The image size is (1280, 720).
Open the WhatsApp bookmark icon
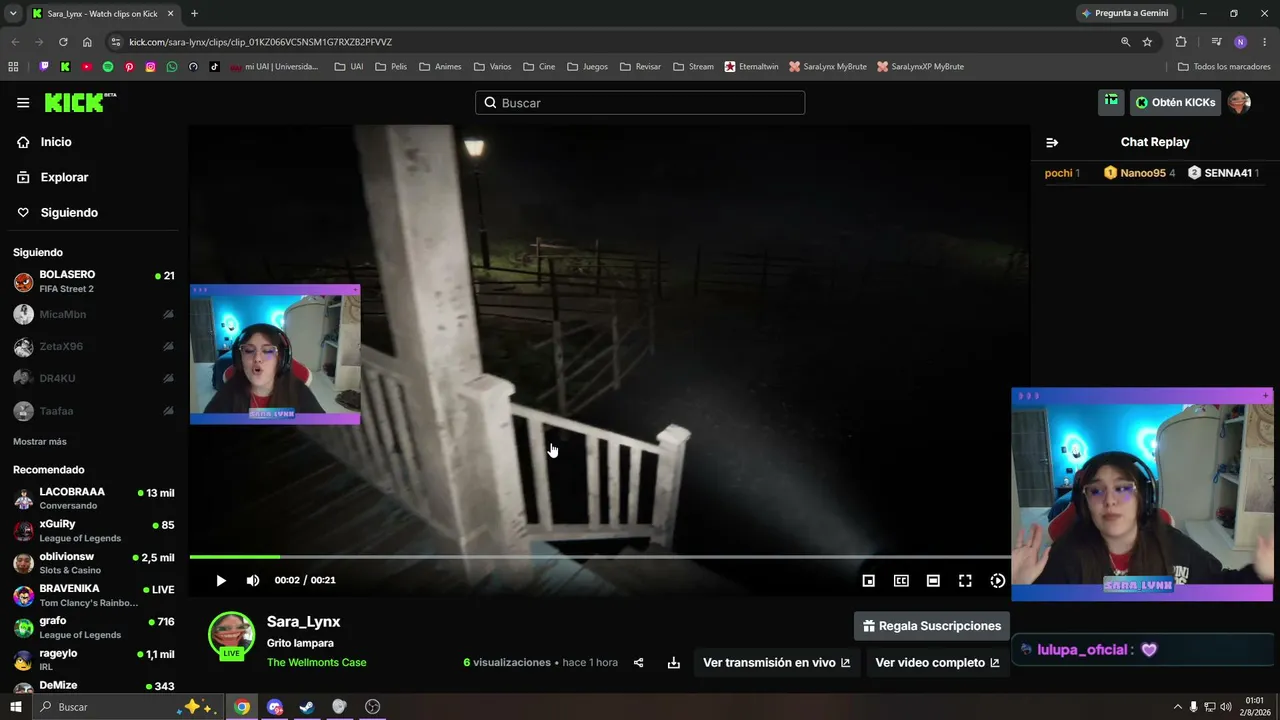pos(172,67)
